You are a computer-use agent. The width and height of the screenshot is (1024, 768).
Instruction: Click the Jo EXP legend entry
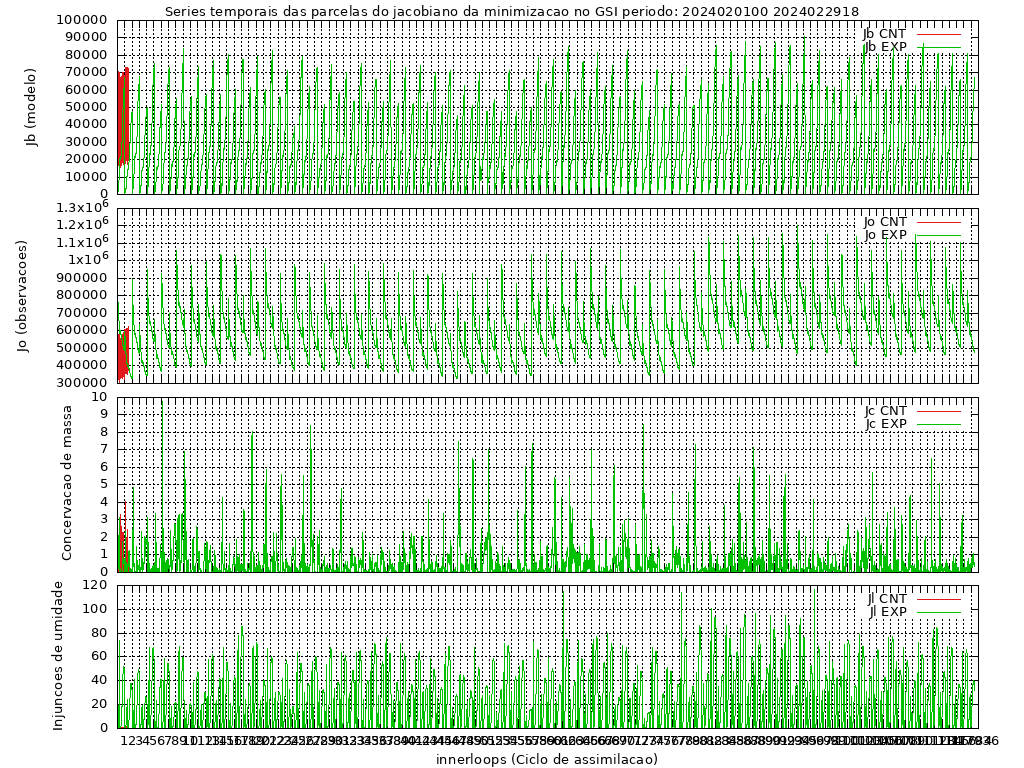click(x=885, y=235)
